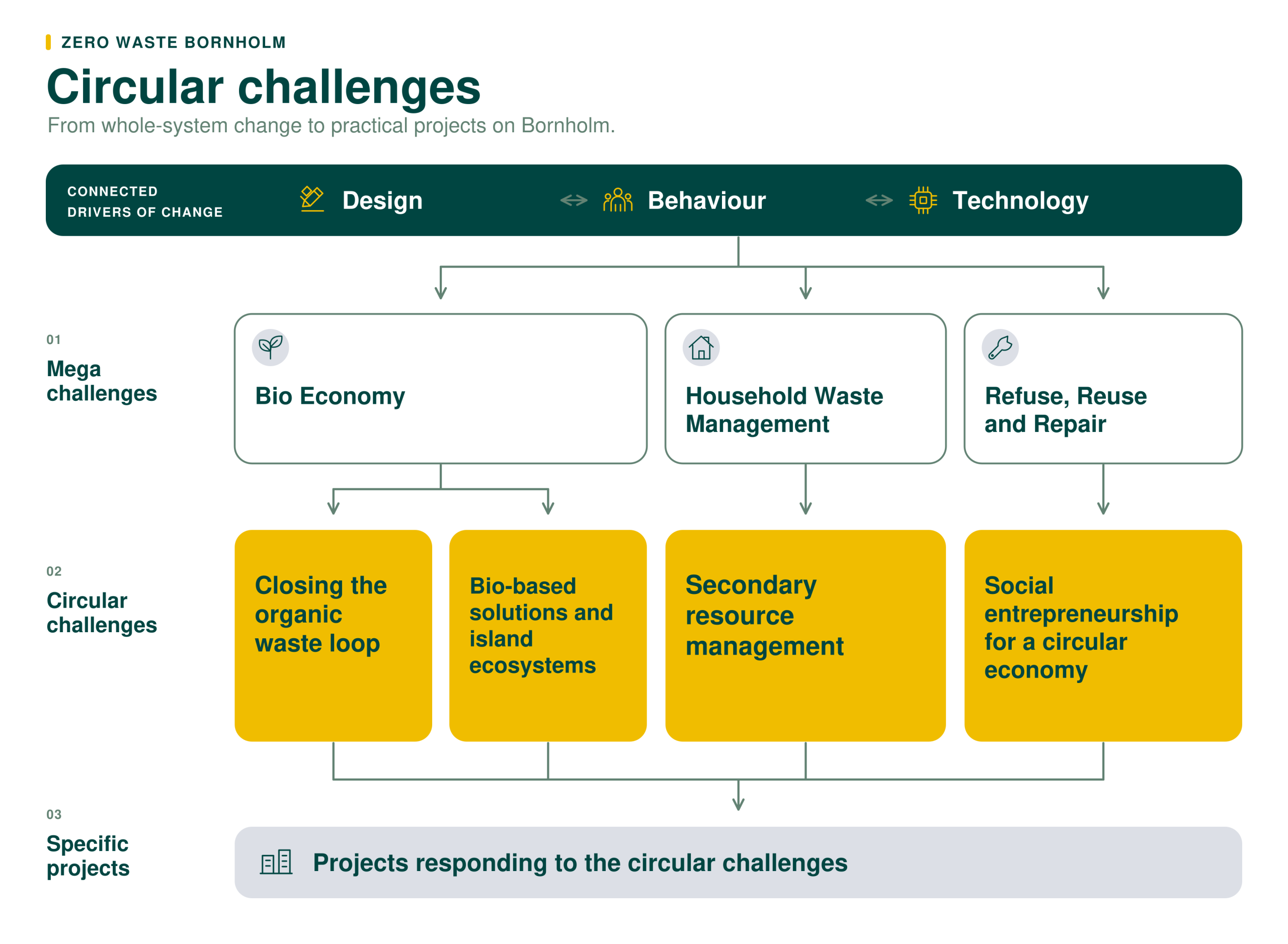The image size is (1288, 944).
Task: Select the Bio Economy card title
Action: (330, 396)
